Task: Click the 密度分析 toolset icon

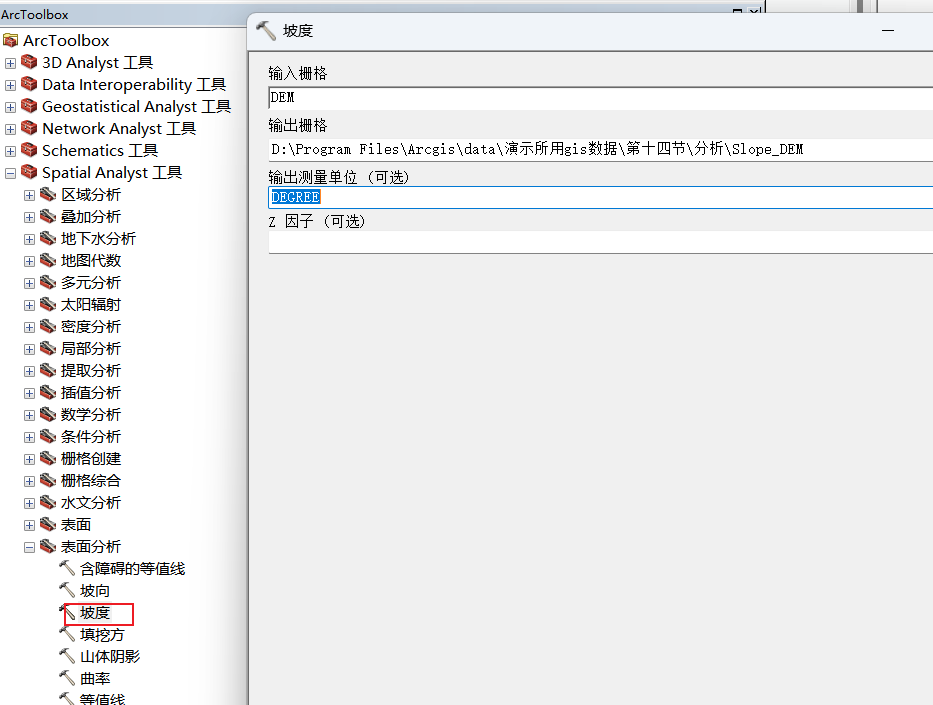Action: (x=48, y=327)
